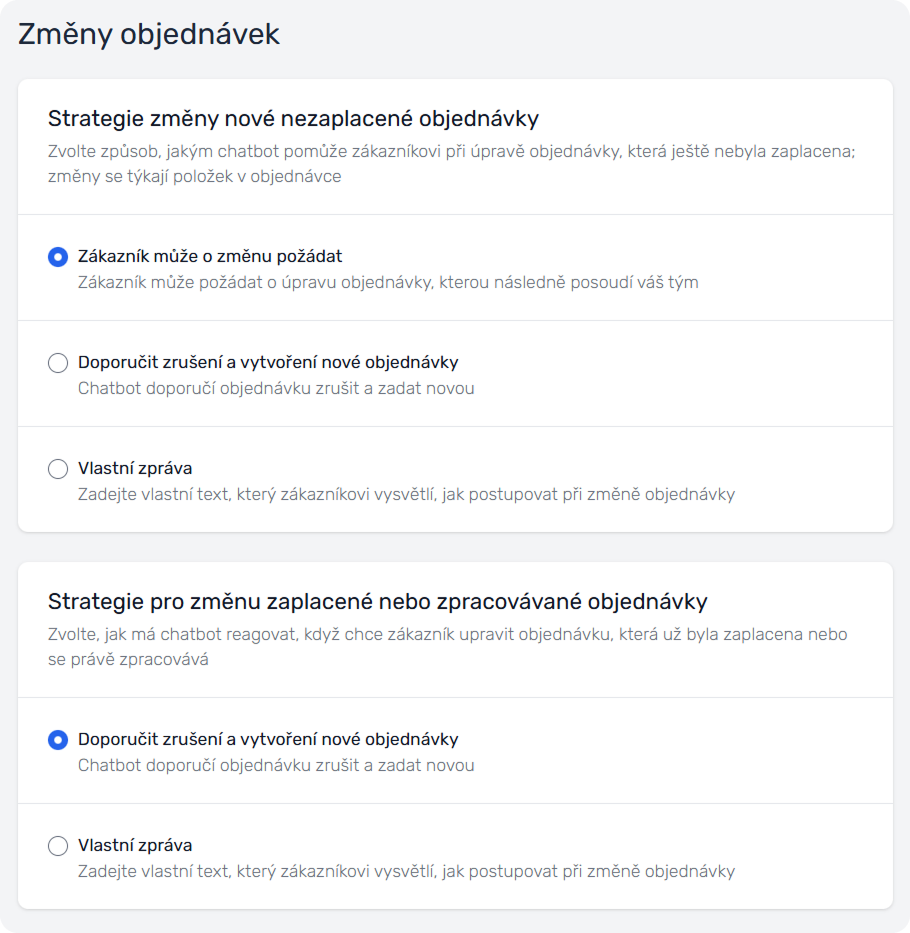
Task: Click description 'Zákazník může požádat o úpravu objednávky'
Action: tap(388, 282)
